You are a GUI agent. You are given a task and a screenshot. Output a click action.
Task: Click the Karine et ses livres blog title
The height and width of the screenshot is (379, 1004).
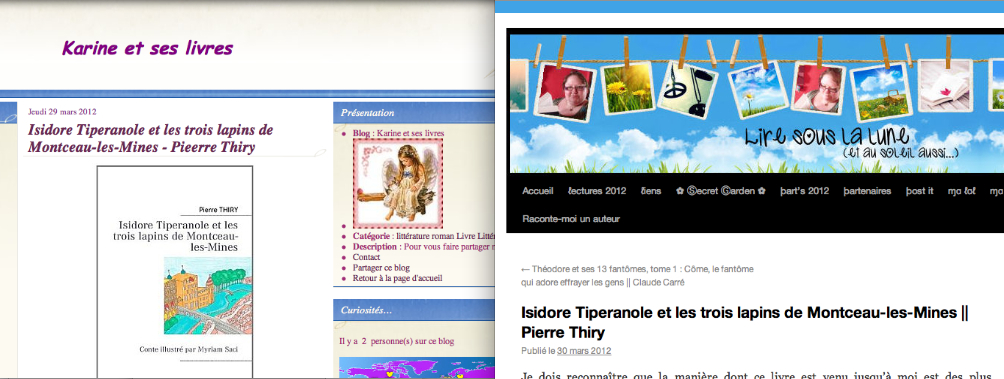tap(147, 48)
